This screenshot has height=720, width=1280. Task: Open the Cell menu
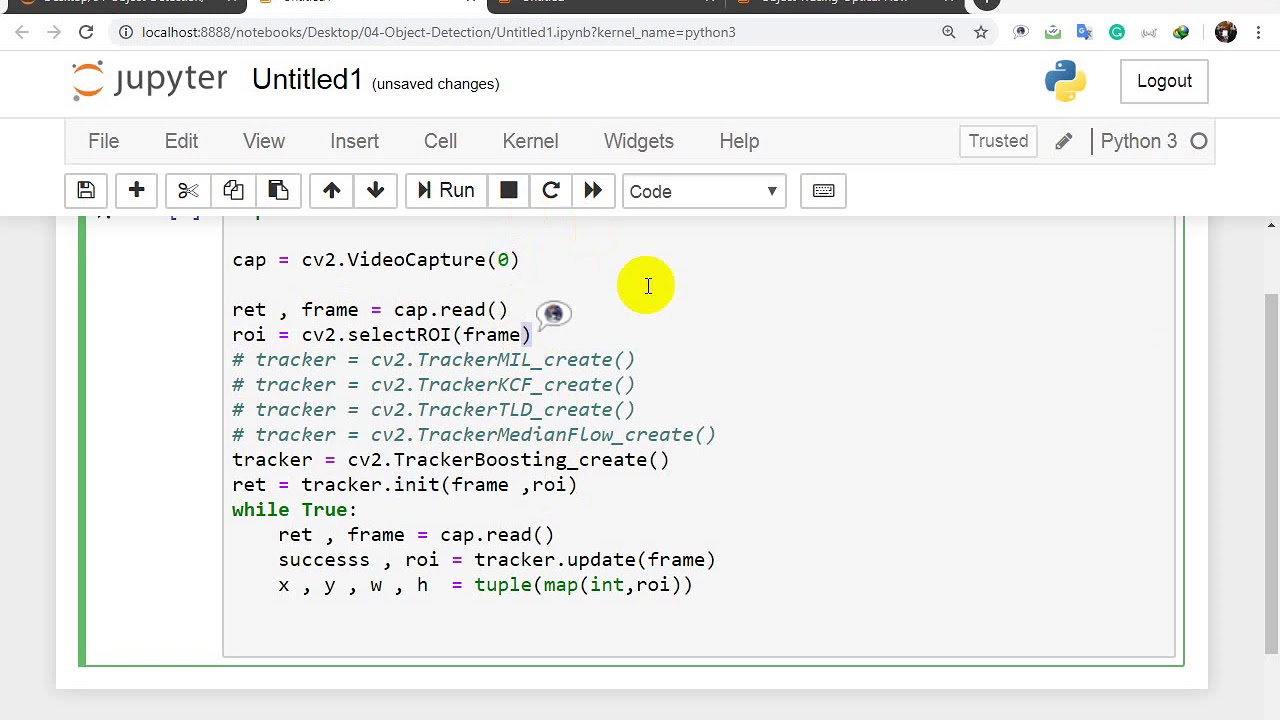point(440,141)
